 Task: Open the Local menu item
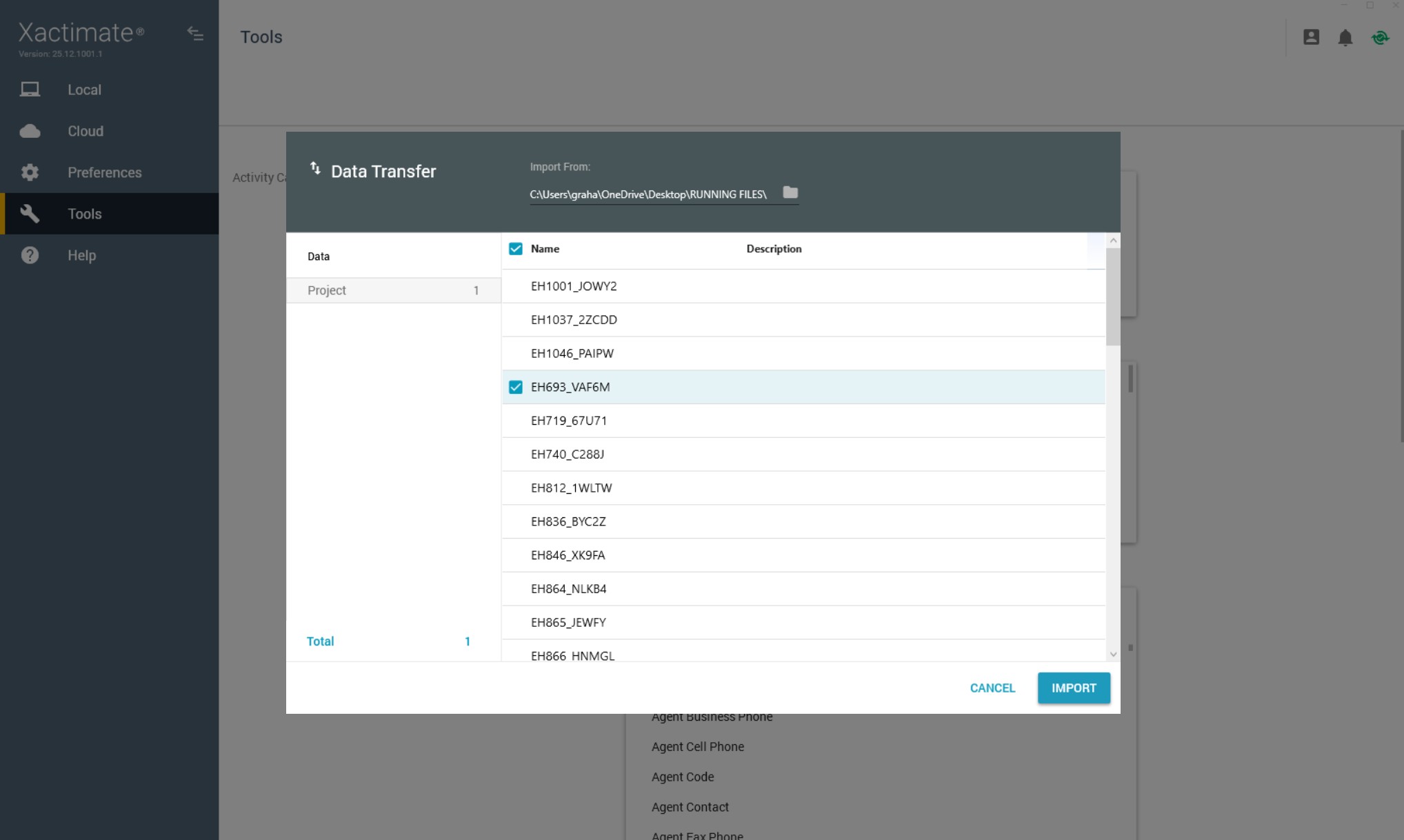click(x=84, y=90)
